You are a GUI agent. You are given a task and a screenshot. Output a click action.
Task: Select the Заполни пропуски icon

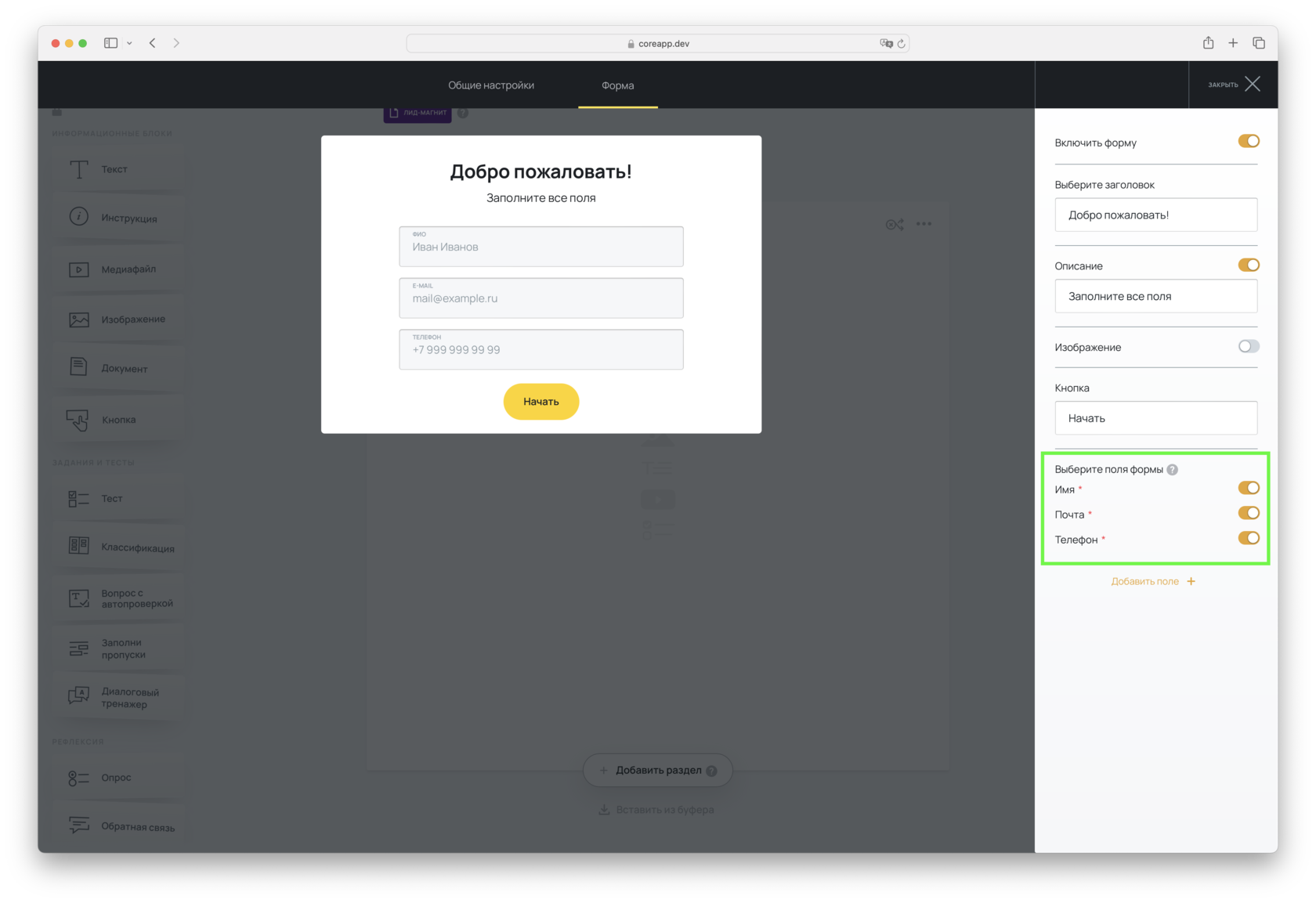[x=79, y=648]
